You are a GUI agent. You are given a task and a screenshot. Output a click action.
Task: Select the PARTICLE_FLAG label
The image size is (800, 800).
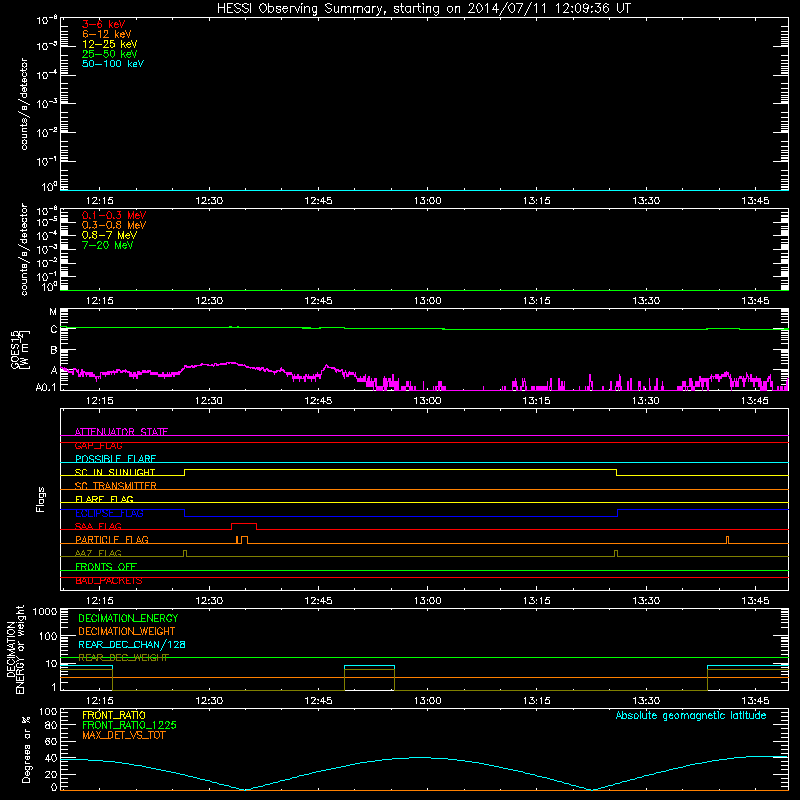pyautogui.click(x=112, y=539)
